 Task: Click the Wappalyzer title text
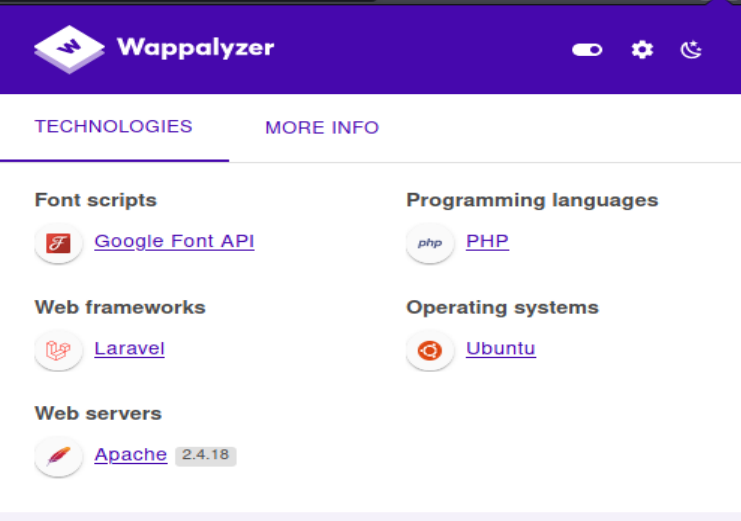tap(195, 47)
